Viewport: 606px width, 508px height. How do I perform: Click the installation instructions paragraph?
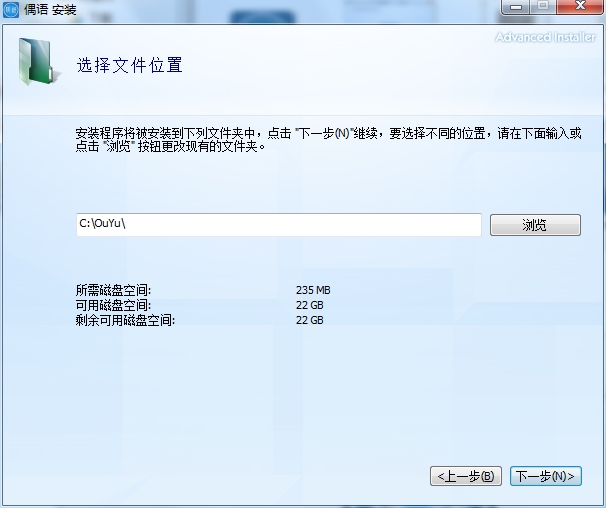[x=328, y=140]
